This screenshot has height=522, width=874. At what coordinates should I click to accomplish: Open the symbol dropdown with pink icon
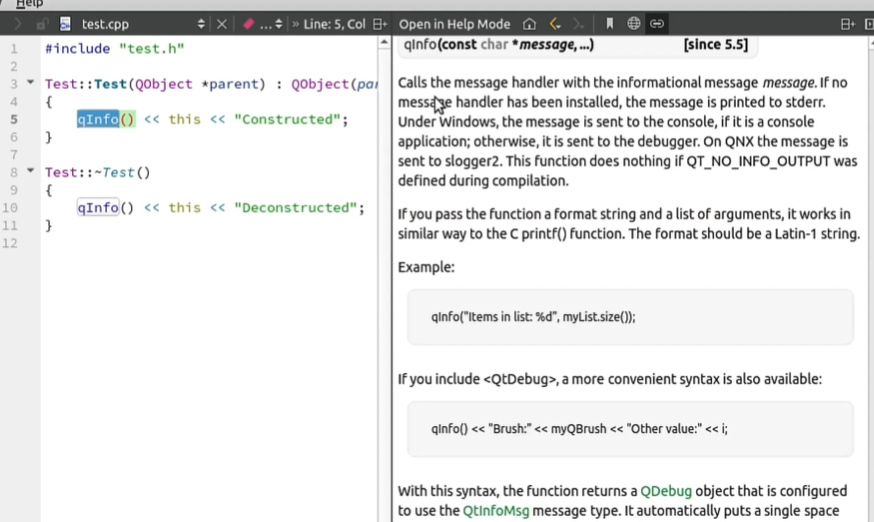263,24
